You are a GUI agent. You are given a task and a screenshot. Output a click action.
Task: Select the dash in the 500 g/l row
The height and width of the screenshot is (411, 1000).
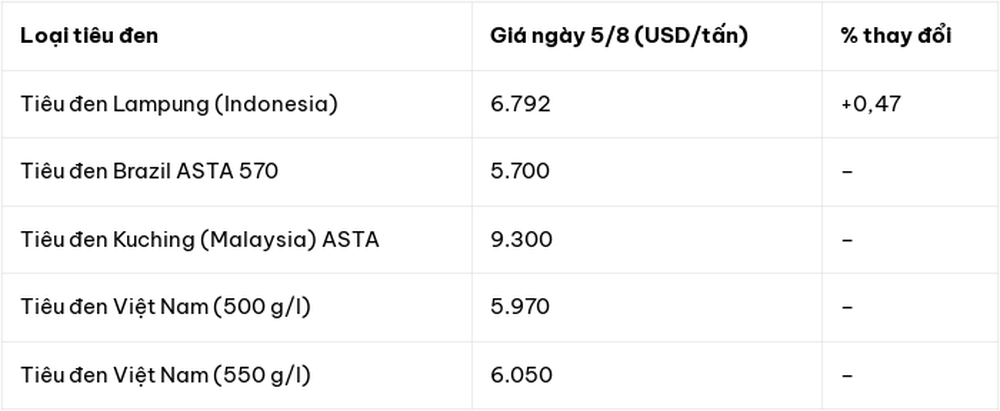click(x=847, y=308)
